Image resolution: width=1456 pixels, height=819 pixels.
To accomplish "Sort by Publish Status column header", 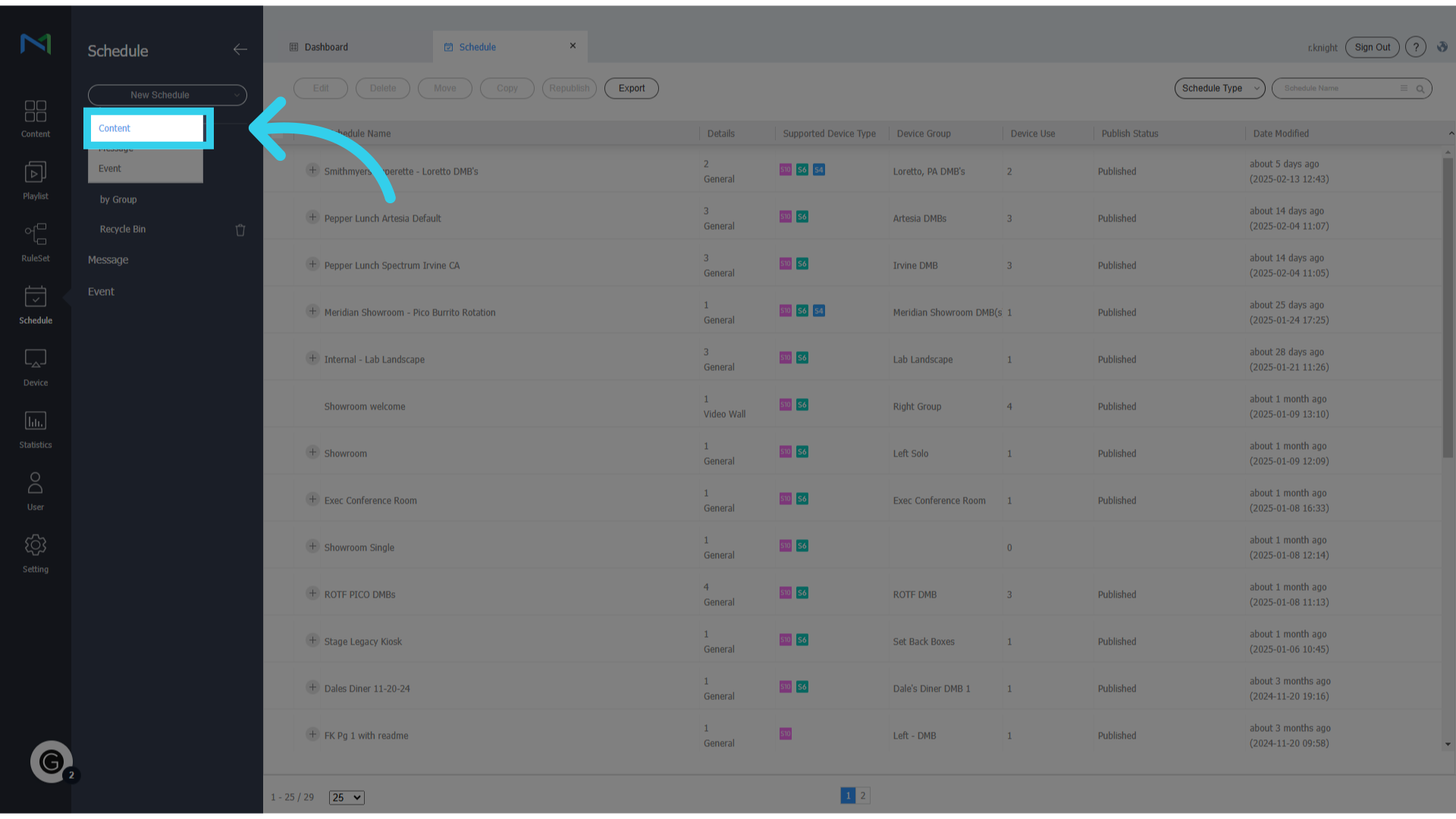I will 1130,133.
